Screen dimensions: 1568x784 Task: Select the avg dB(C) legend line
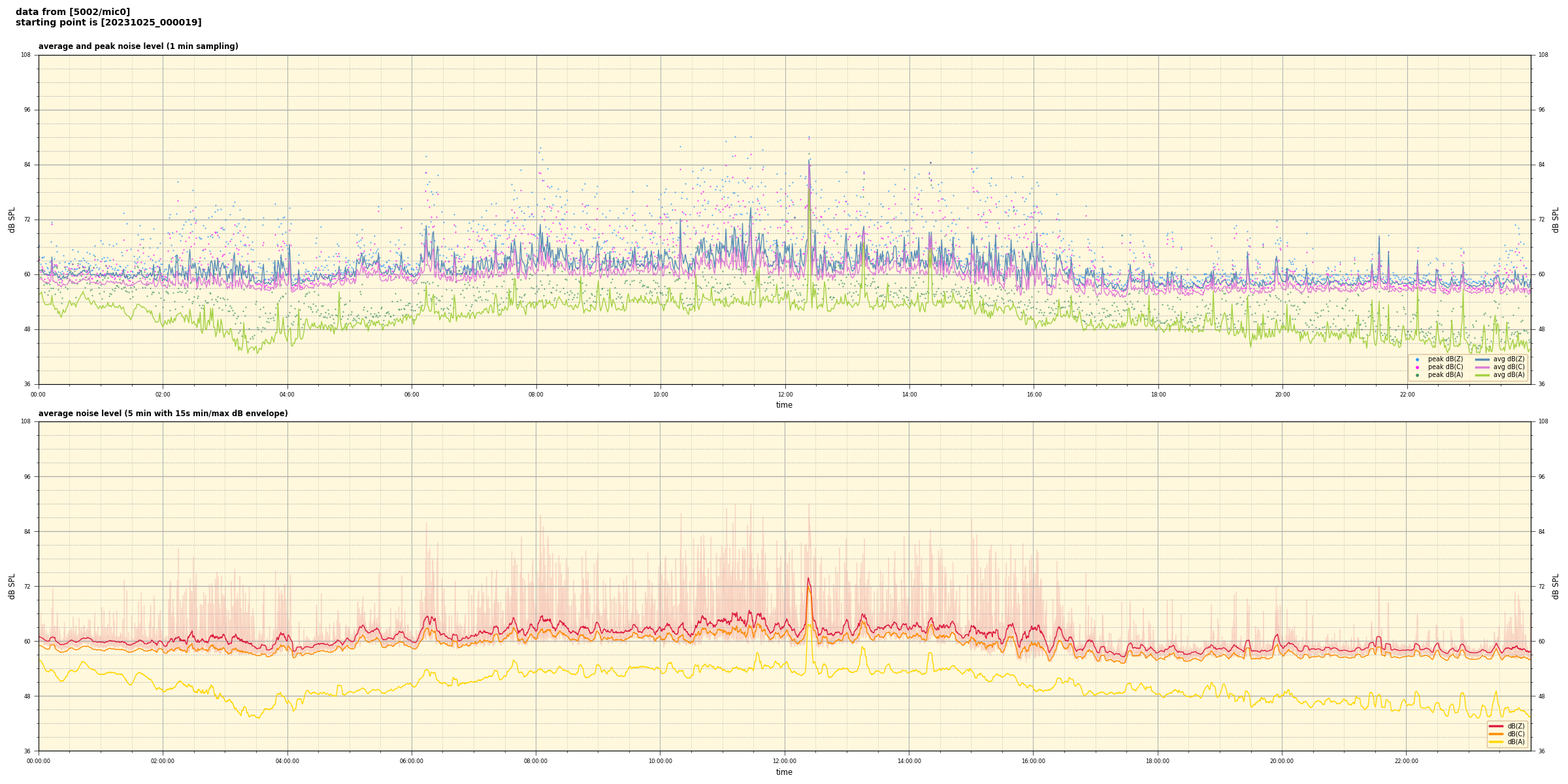point(1482,367)
